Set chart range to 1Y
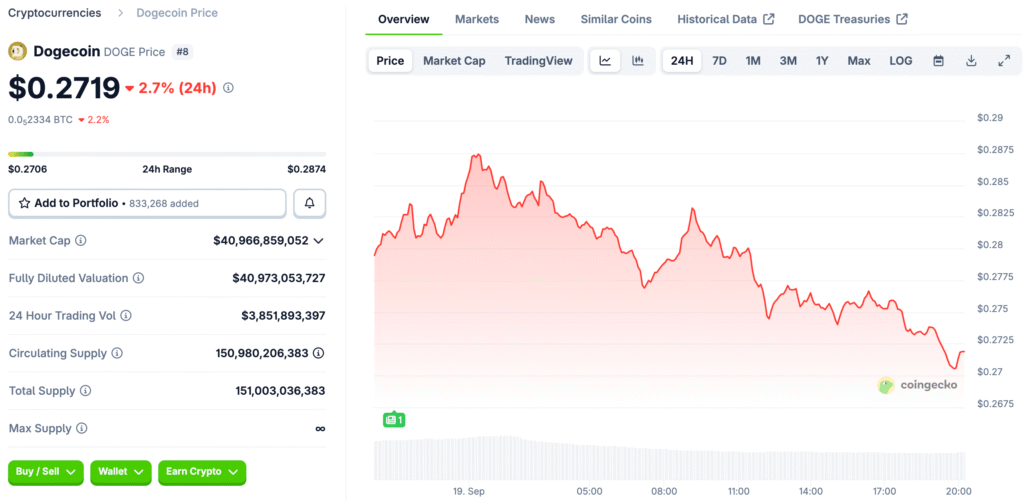 click(822, 61)
